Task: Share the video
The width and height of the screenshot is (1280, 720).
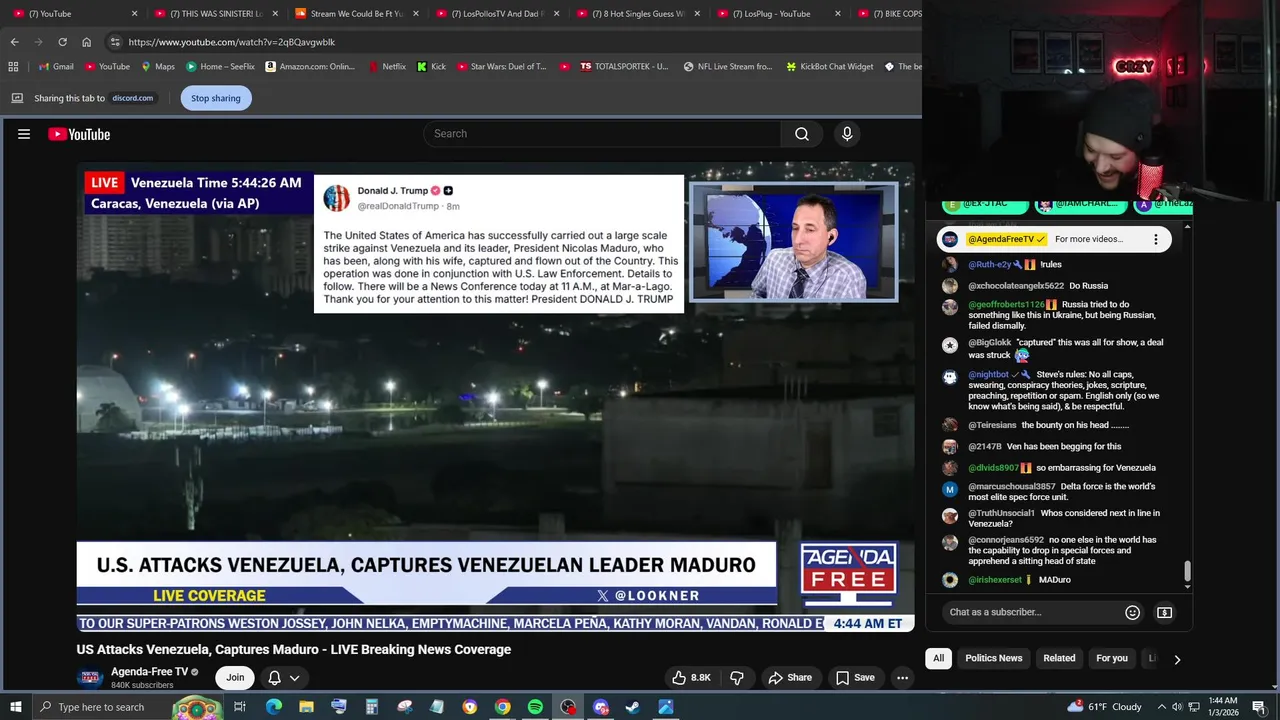Action: coord(789,677)
